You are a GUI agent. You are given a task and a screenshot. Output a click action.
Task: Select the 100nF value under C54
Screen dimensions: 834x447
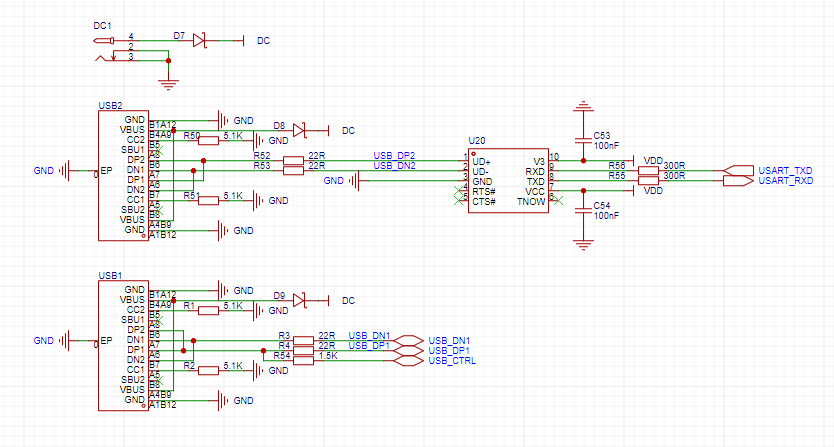pos(606,216)
